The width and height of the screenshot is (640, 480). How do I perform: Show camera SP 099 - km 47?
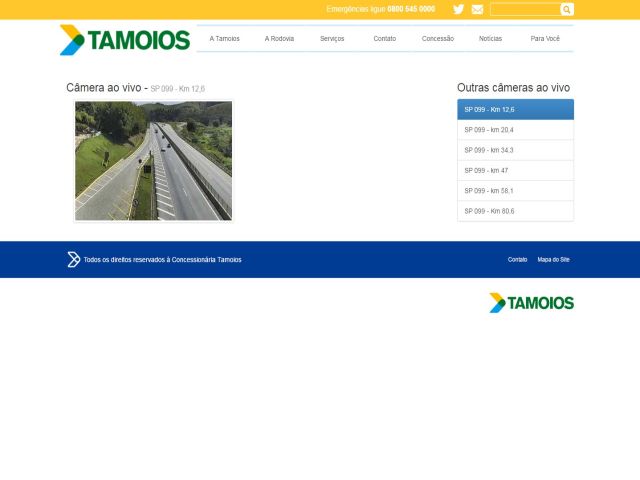pyautogui.click(x=515, y=170)
